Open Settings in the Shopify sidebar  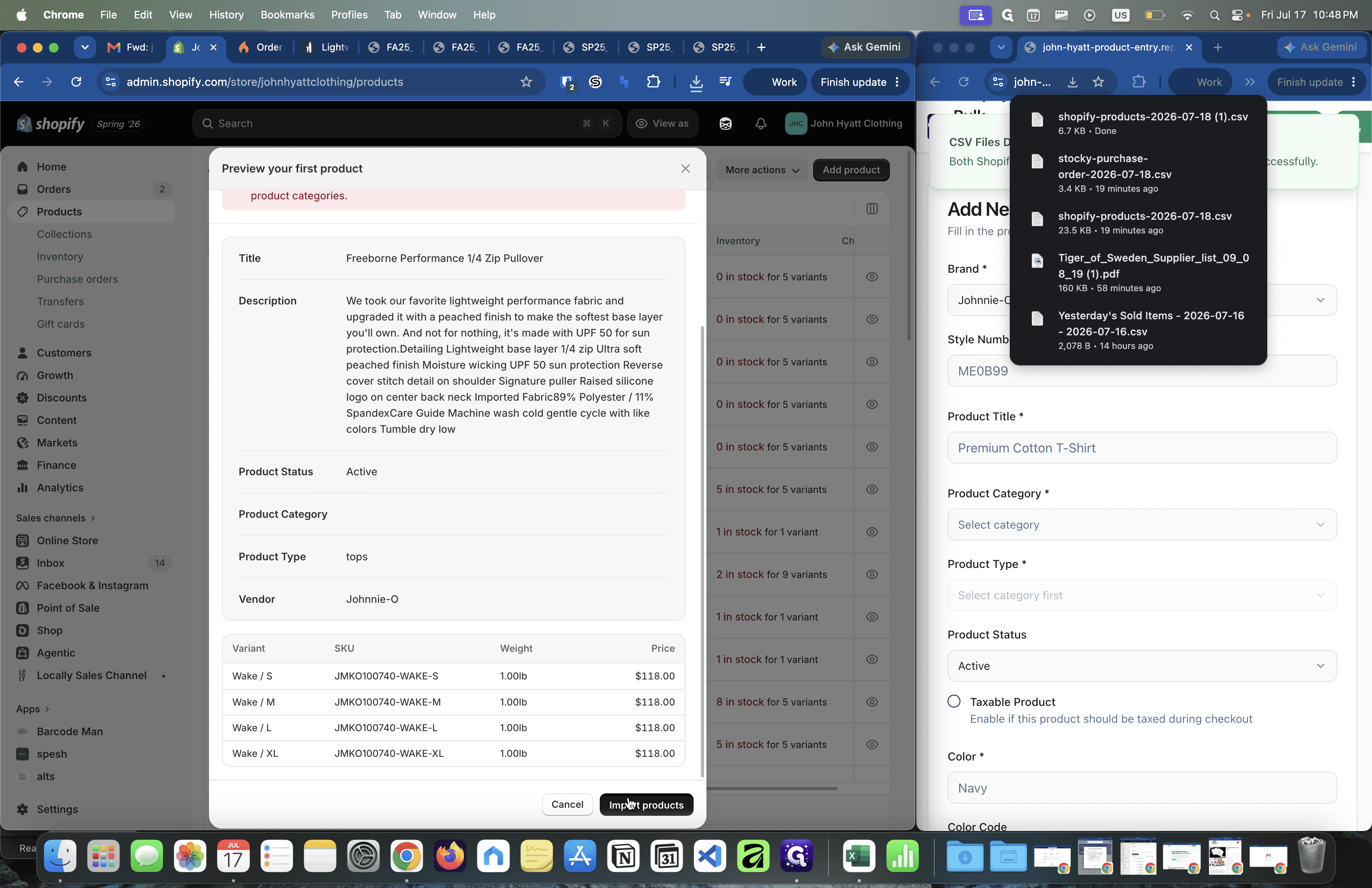(57, 809)
